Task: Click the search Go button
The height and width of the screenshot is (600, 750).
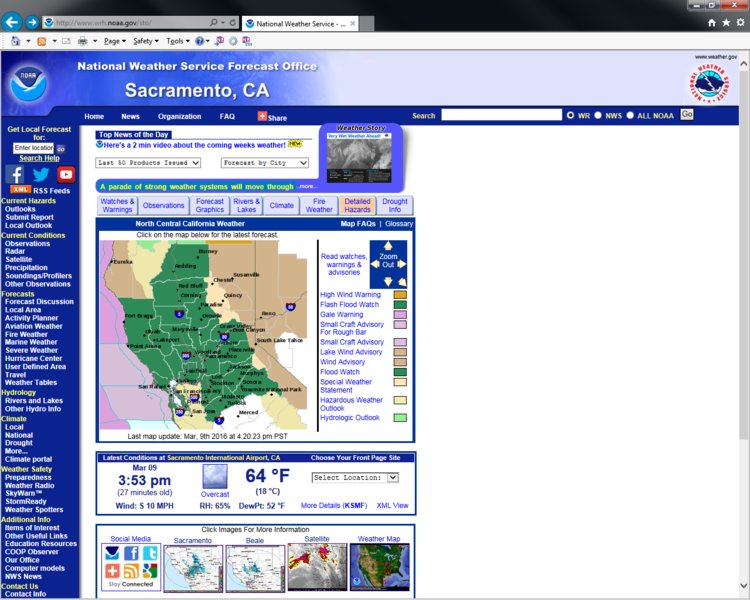Action: pyautogui.click(x=687, y=114)
